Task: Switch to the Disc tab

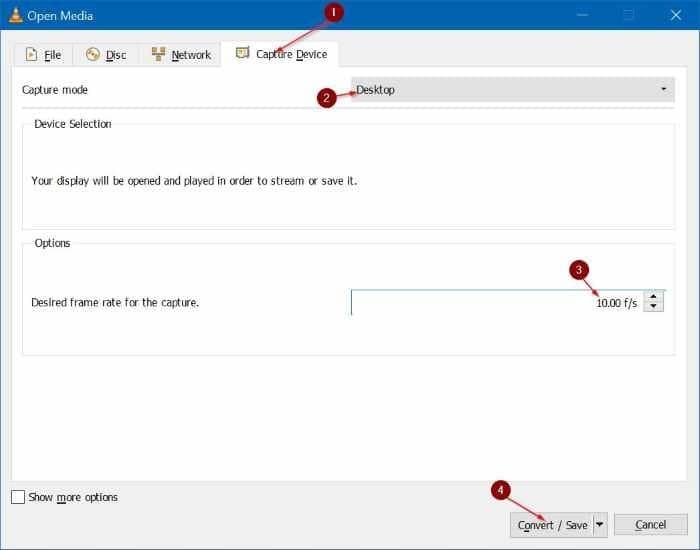Action: [106, 55]
